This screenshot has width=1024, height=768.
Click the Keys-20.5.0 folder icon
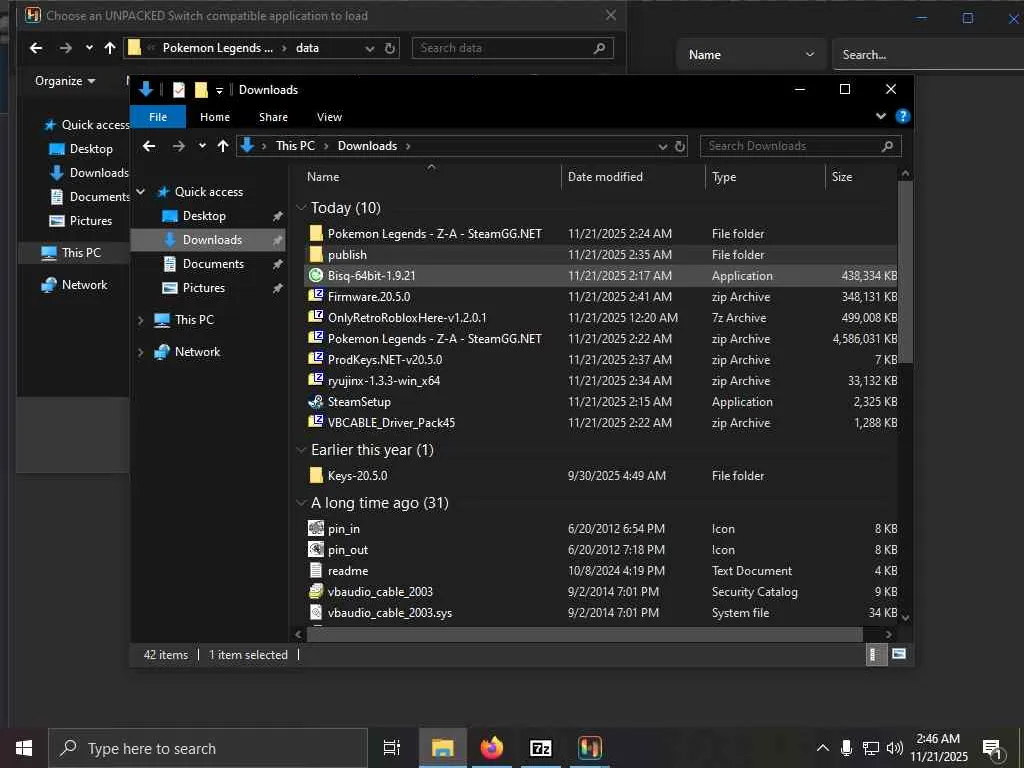point(315,475)
